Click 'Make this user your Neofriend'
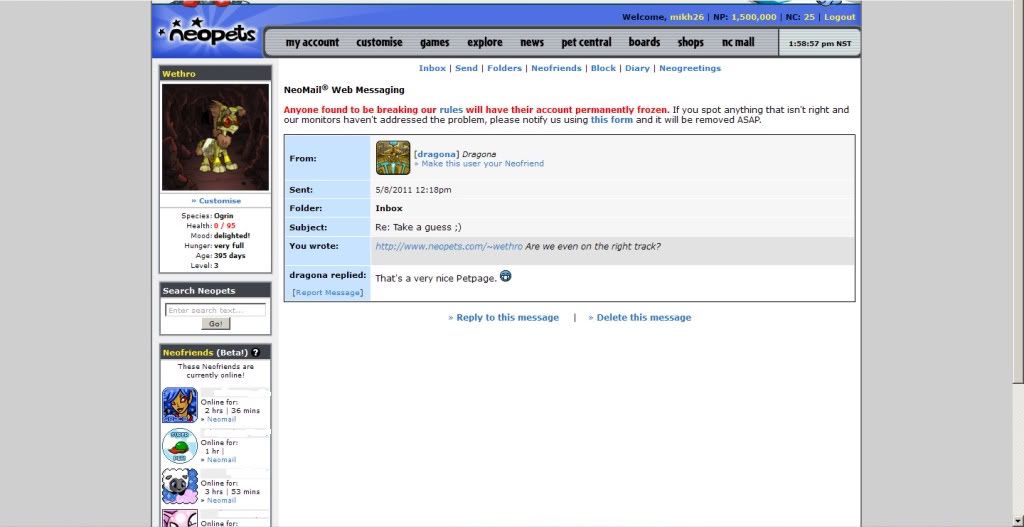This screenshot has height=527, width=1024. click(482, 163)
